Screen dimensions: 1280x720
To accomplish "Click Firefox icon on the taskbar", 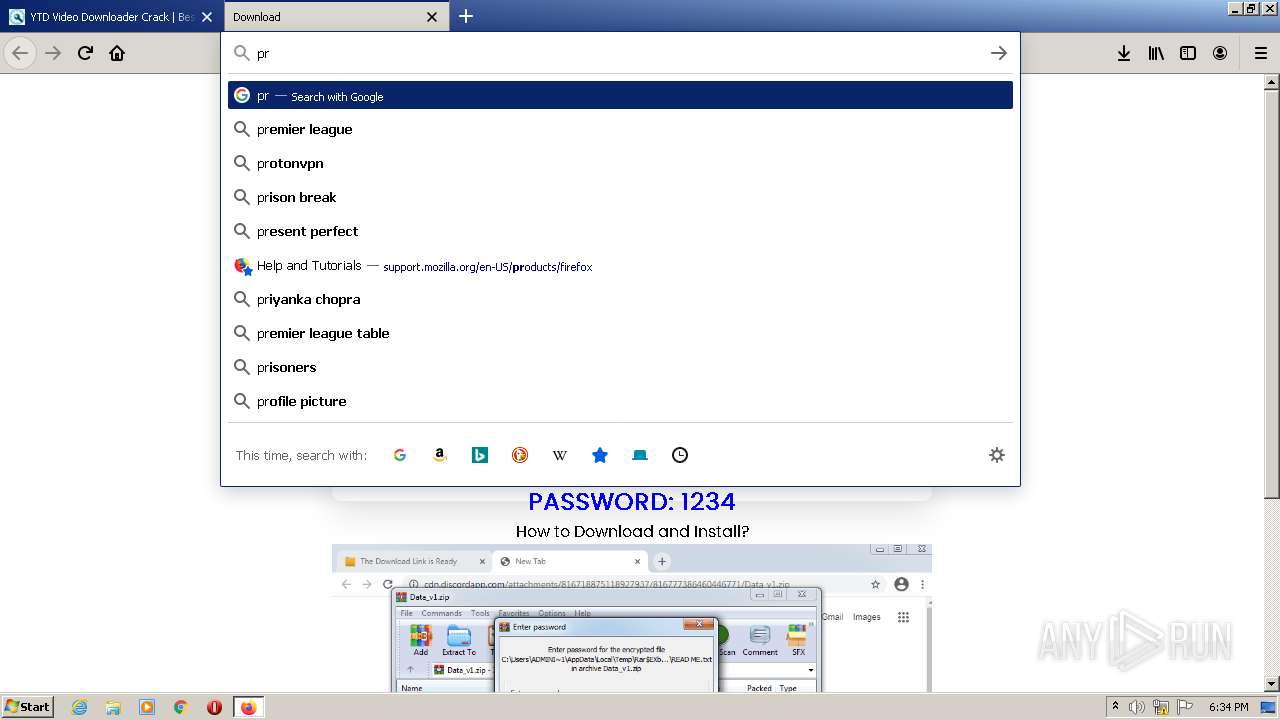I will (x=248, y=707).
